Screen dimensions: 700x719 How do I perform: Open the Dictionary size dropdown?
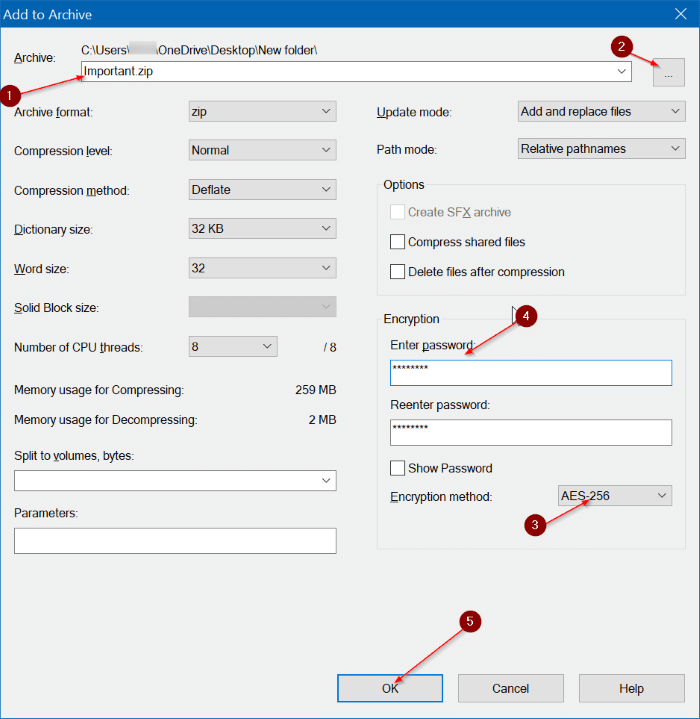(x=262, y=228)
